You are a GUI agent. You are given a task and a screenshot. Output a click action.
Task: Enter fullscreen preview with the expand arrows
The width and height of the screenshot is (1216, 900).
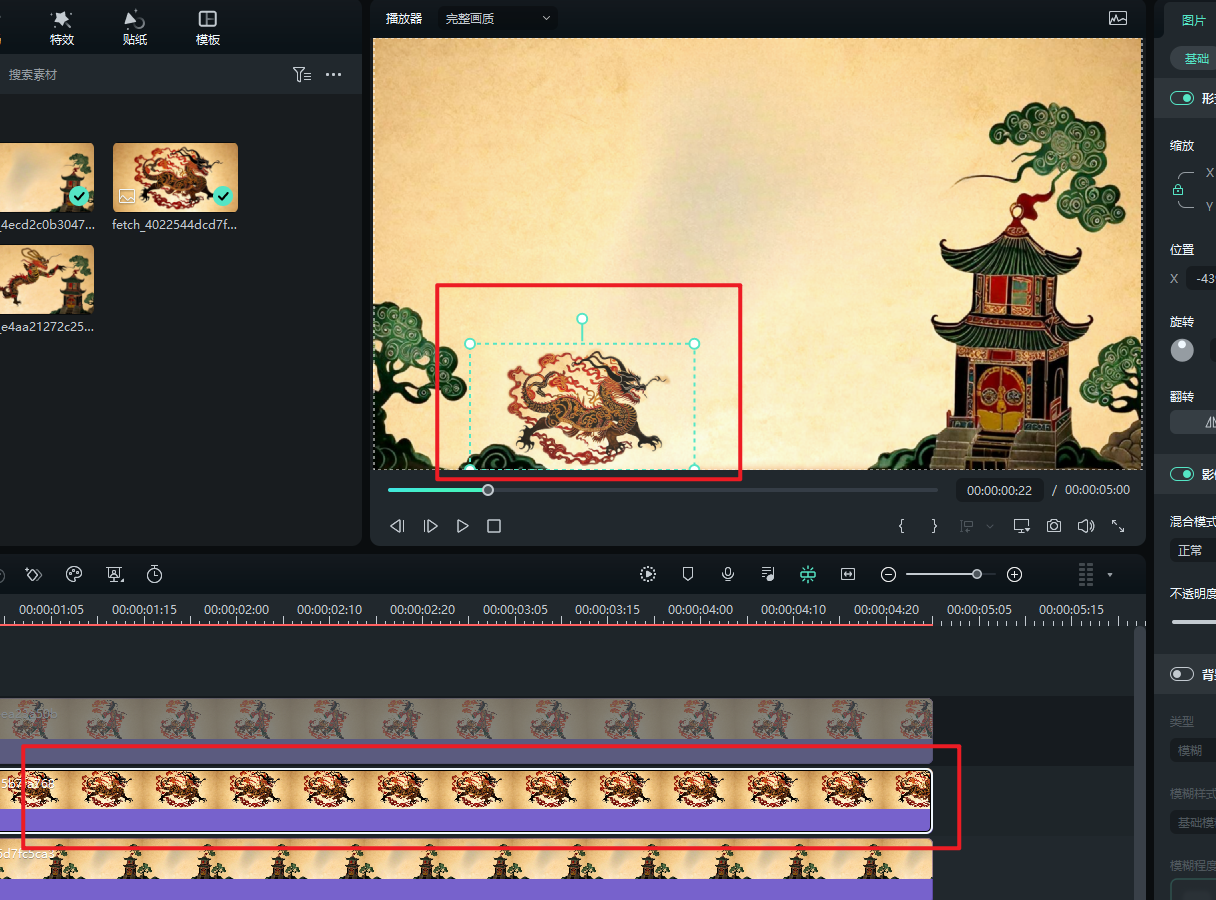coord(1118,526)
